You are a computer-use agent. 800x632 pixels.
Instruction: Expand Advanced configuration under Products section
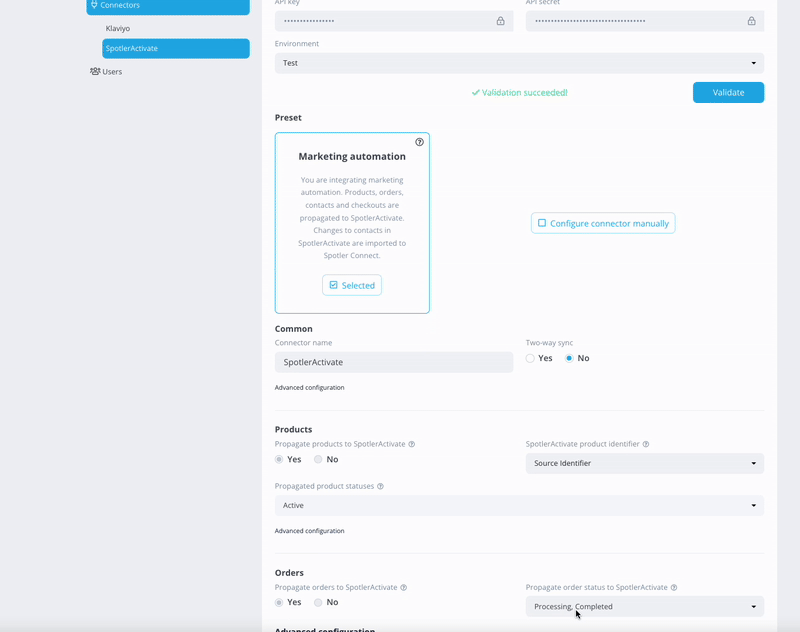tap(310, 531)
